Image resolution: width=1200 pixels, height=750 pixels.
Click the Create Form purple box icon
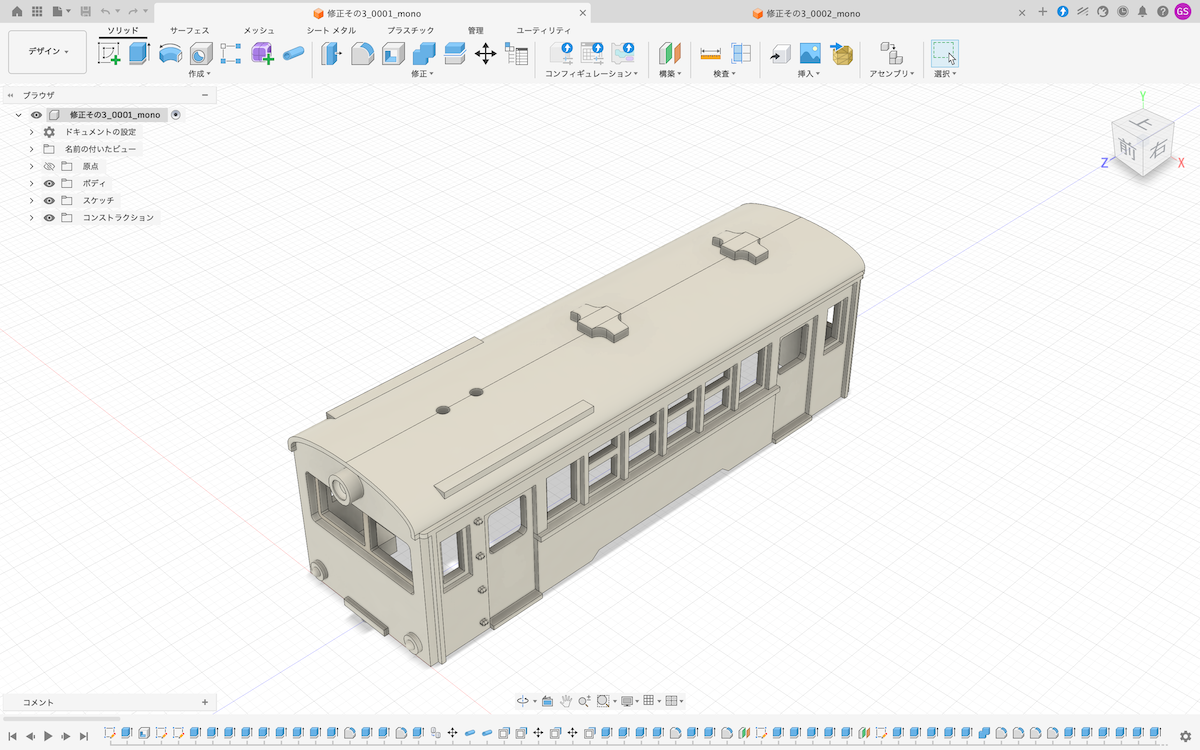point(262,54)
